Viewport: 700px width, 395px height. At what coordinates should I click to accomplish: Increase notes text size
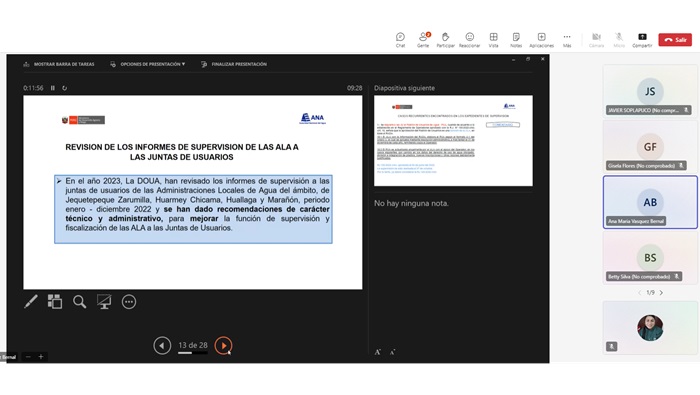378,352
